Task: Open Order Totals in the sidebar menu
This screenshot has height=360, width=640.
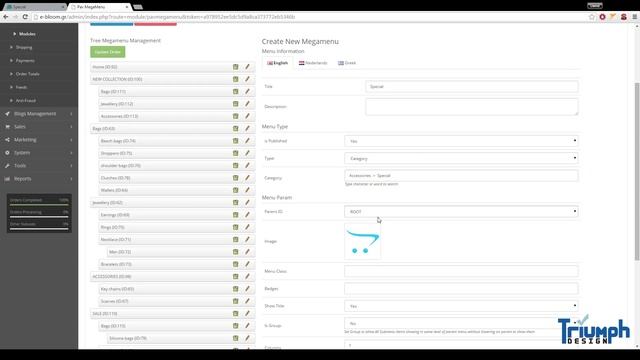Action: (28, 74)
